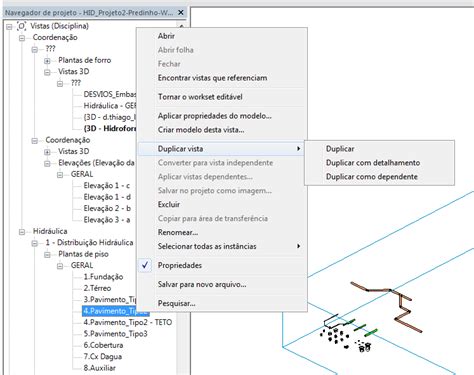
Task: Collapse the Plantas de piso node
Action: (x=47, y=254)
